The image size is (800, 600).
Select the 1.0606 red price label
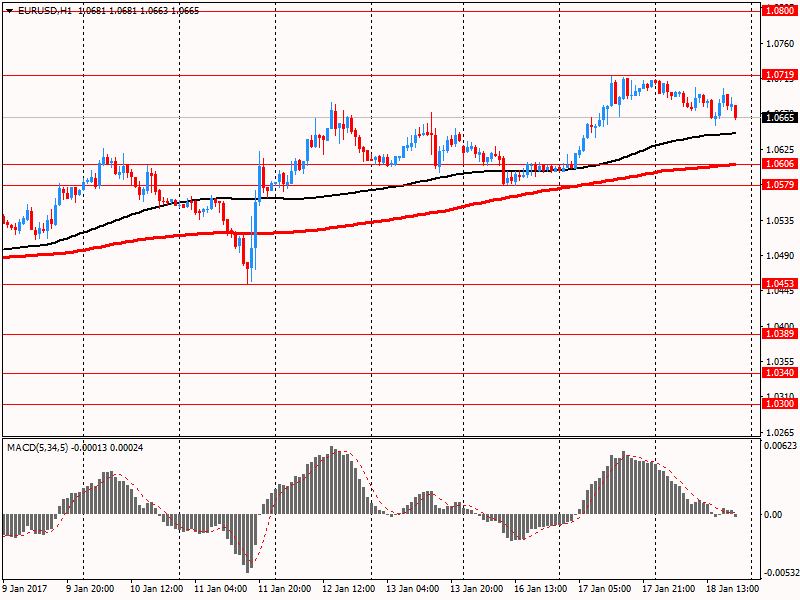pos(778,164)
